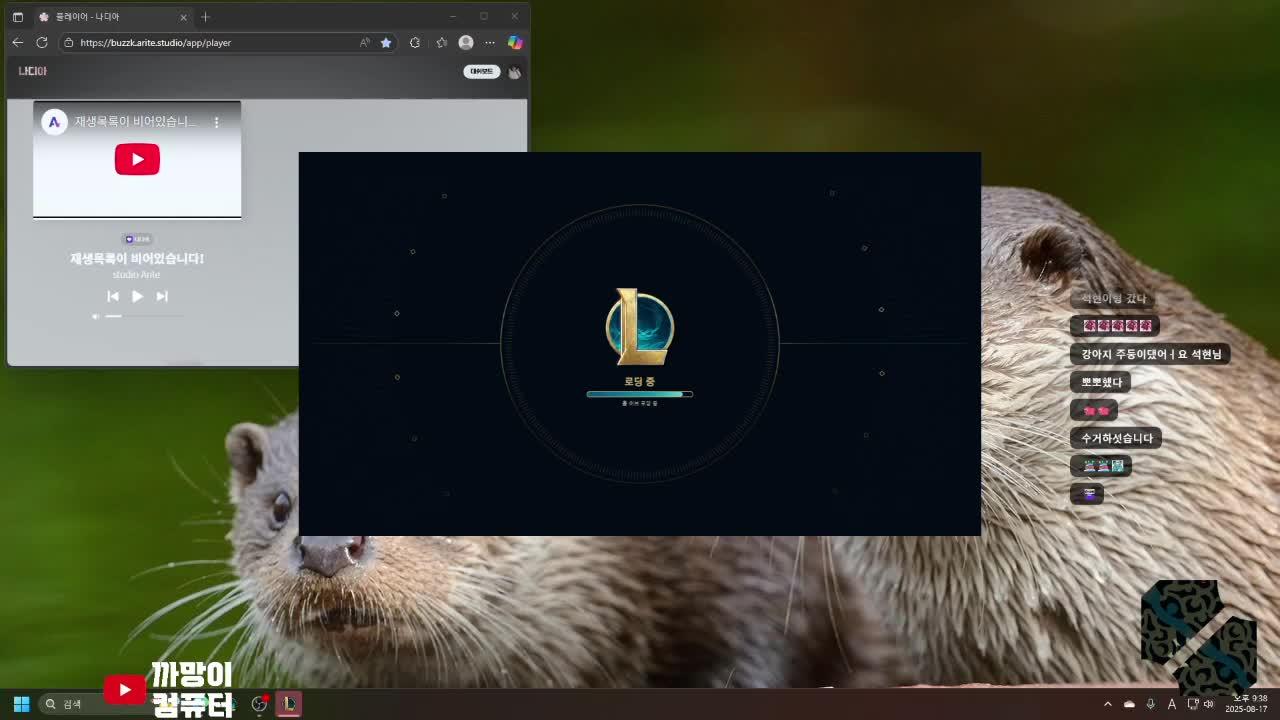Close the 플레이어 - 나디아 tab
Image resolution: width=1280 pixels, height=720 pixels.
click(x=183, y=17)
